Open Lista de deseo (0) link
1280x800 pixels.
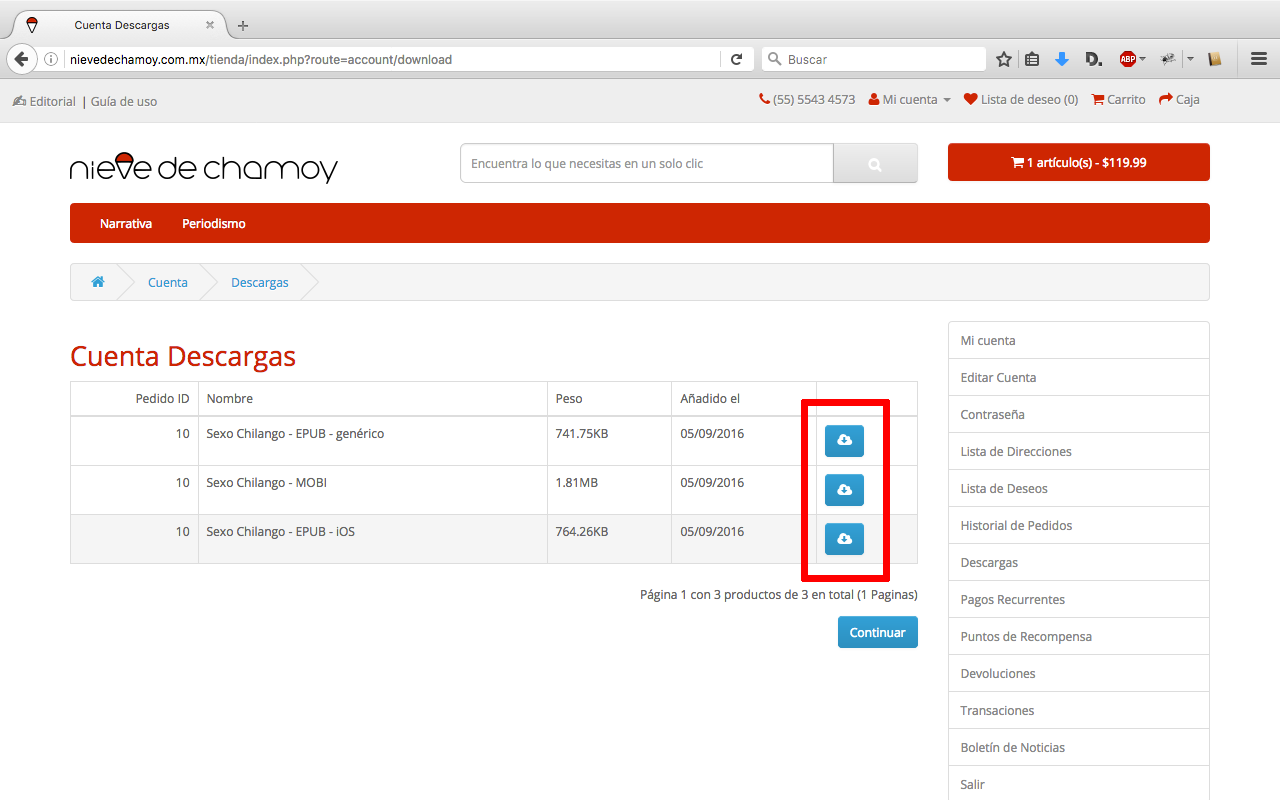pos(1021,99)
